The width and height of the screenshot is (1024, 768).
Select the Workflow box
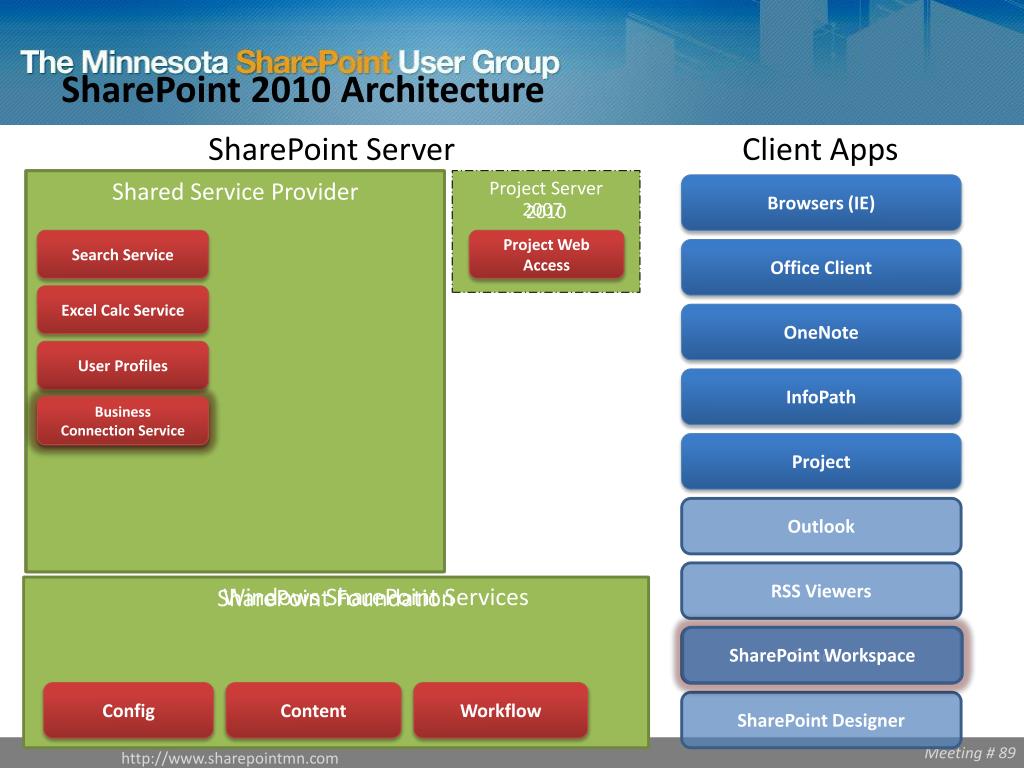click(x=501, y=710)
